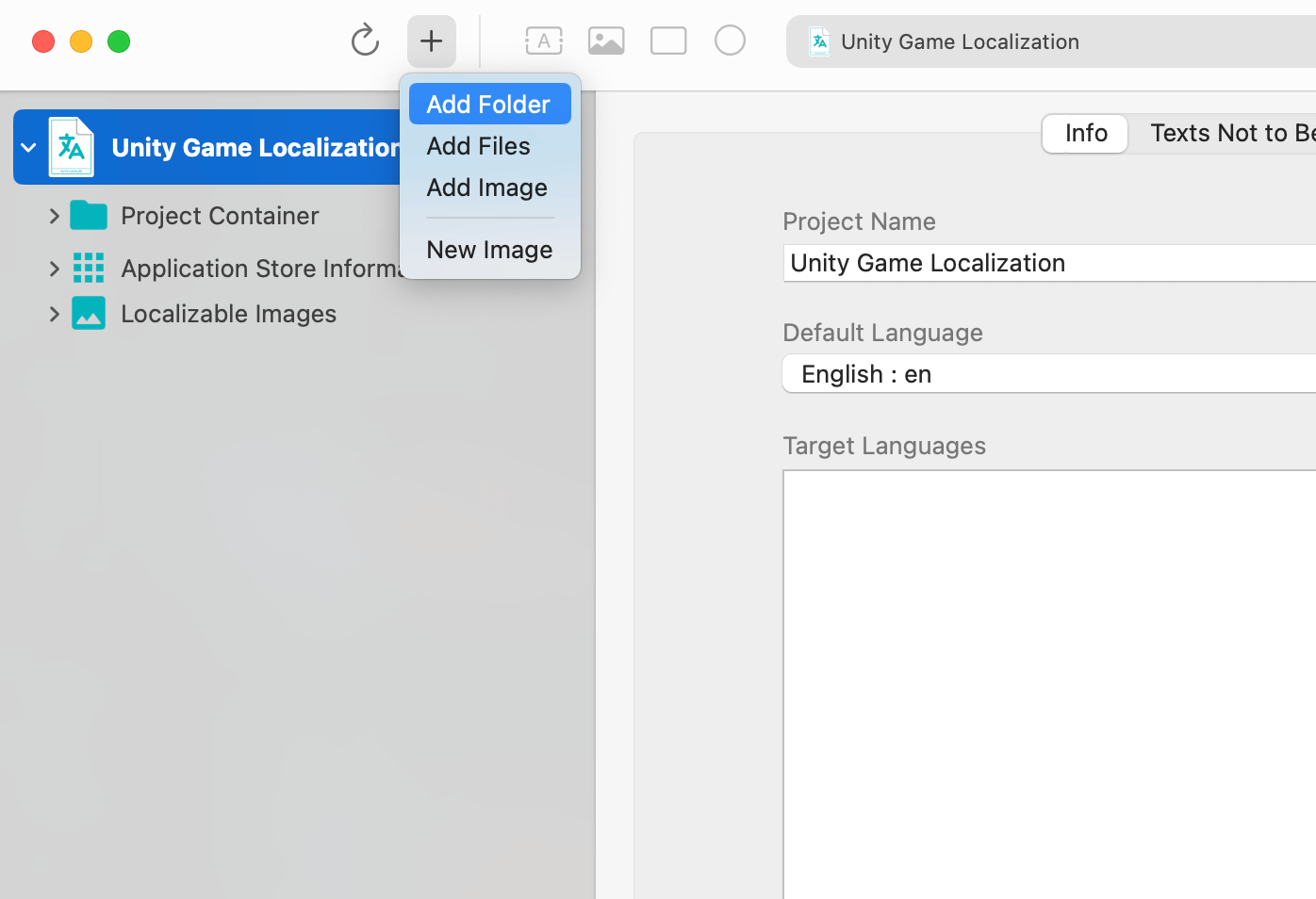Viewport: 1316px width, 899px height.
Task: Switch to the Texts Not to Be tab
Action: click(1232, 133)
